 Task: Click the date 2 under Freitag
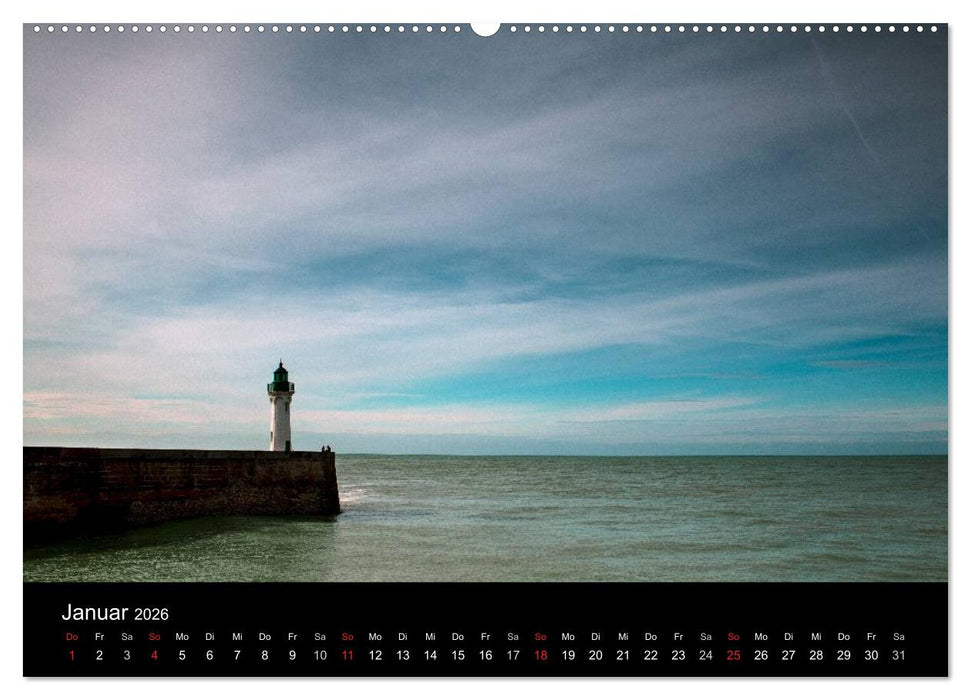coord(98,653)
